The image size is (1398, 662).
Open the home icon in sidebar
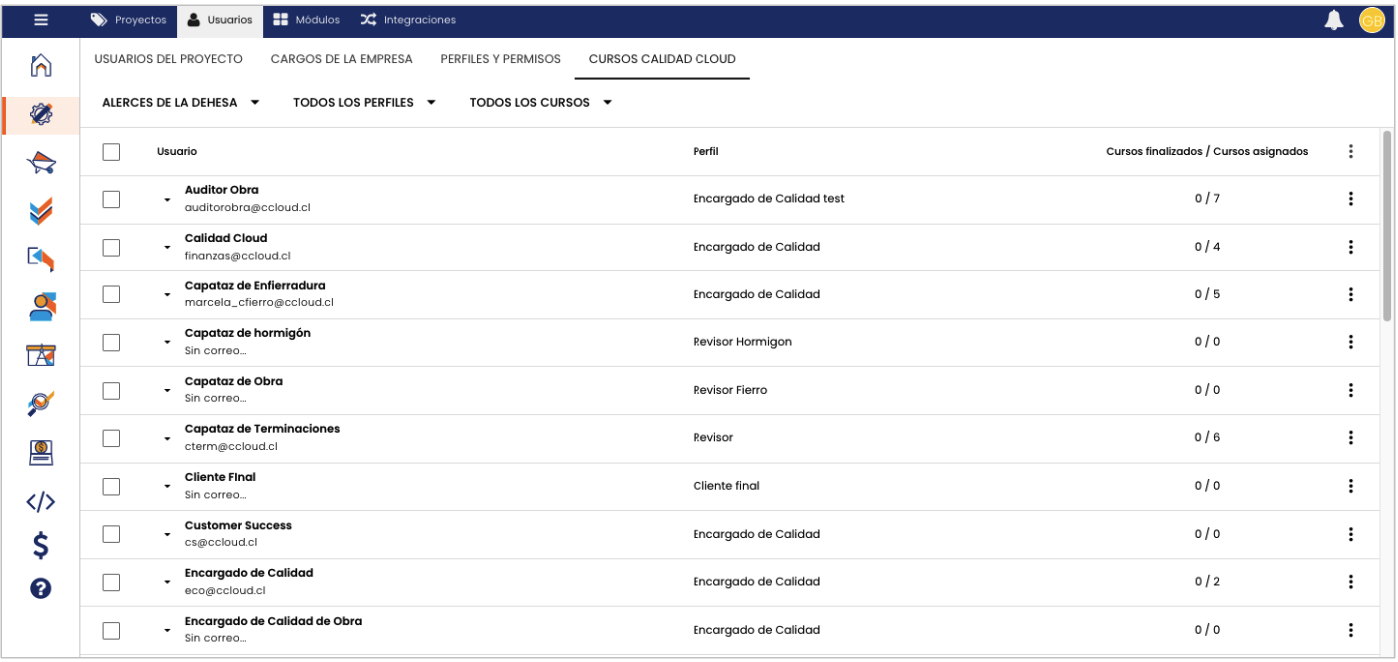coord(41,66)
